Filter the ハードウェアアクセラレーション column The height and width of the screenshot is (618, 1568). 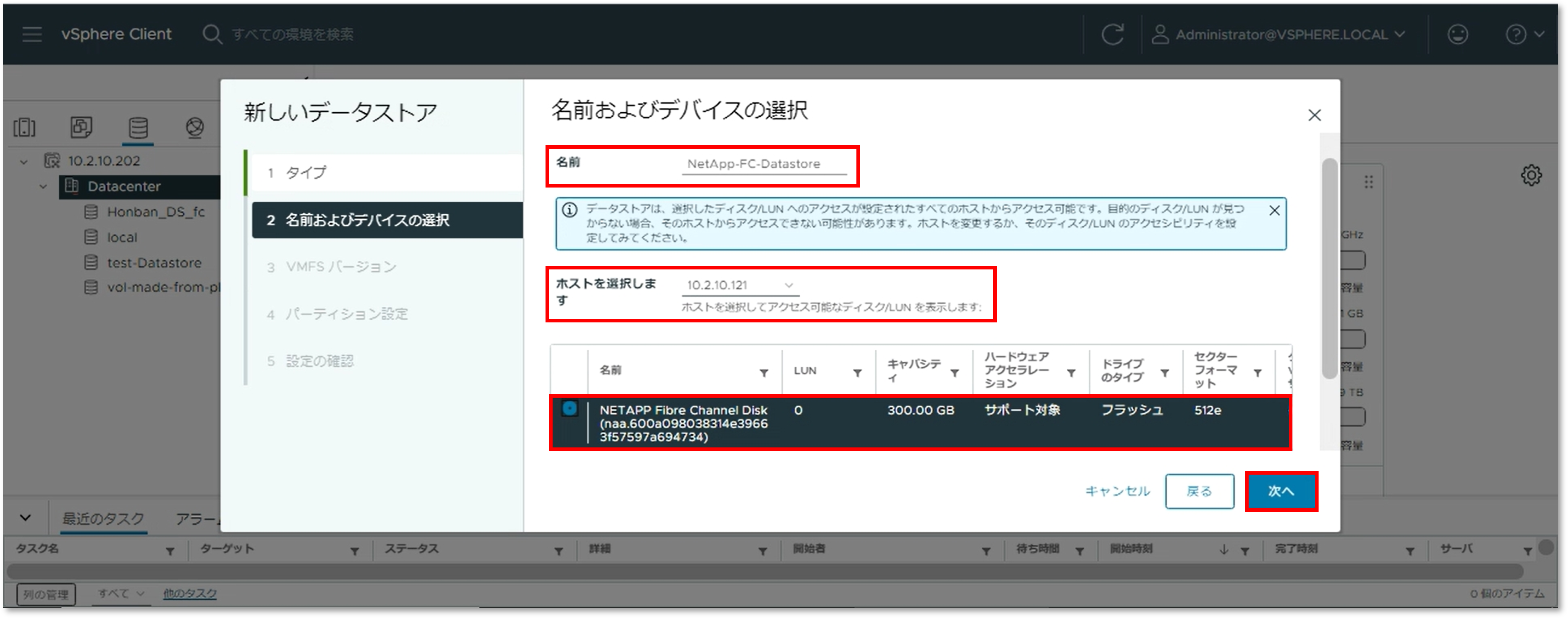click(1071, 373)
